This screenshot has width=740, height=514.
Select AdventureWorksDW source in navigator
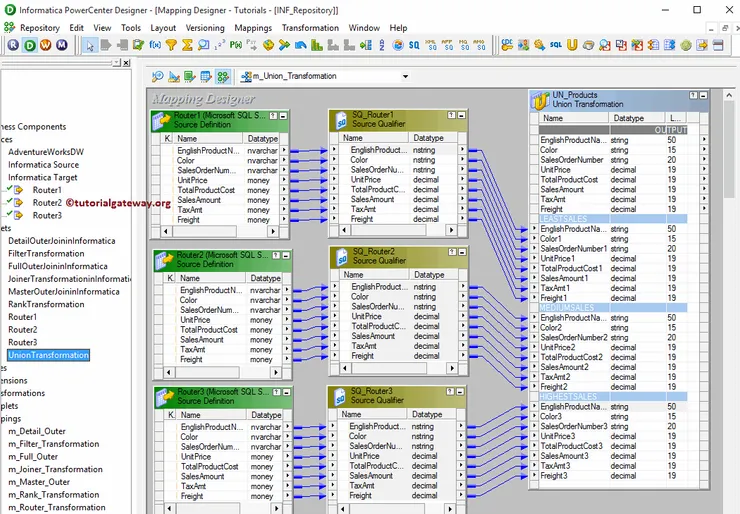pos(46,152)
